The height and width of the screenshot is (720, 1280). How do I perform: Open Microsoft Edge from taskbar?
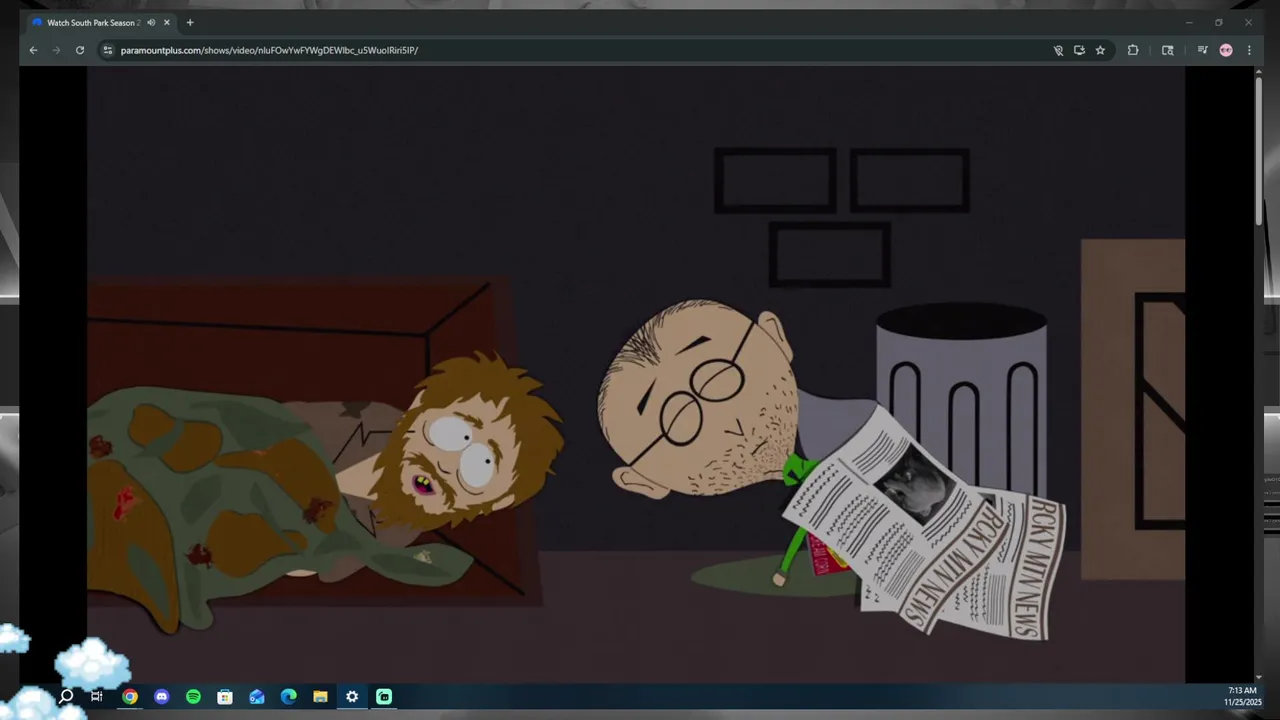pos(289,697)
